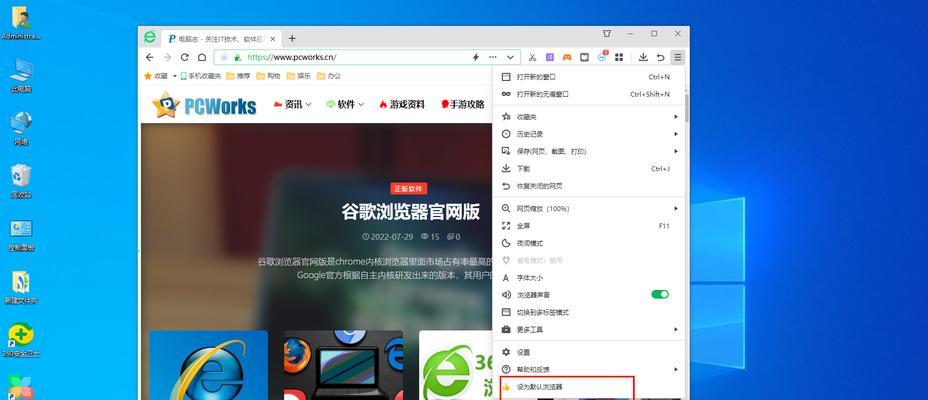Viewport: 928px width, 400px height.
Task: Reload the page with the refresh icon
Action: [x=185, y=57]
